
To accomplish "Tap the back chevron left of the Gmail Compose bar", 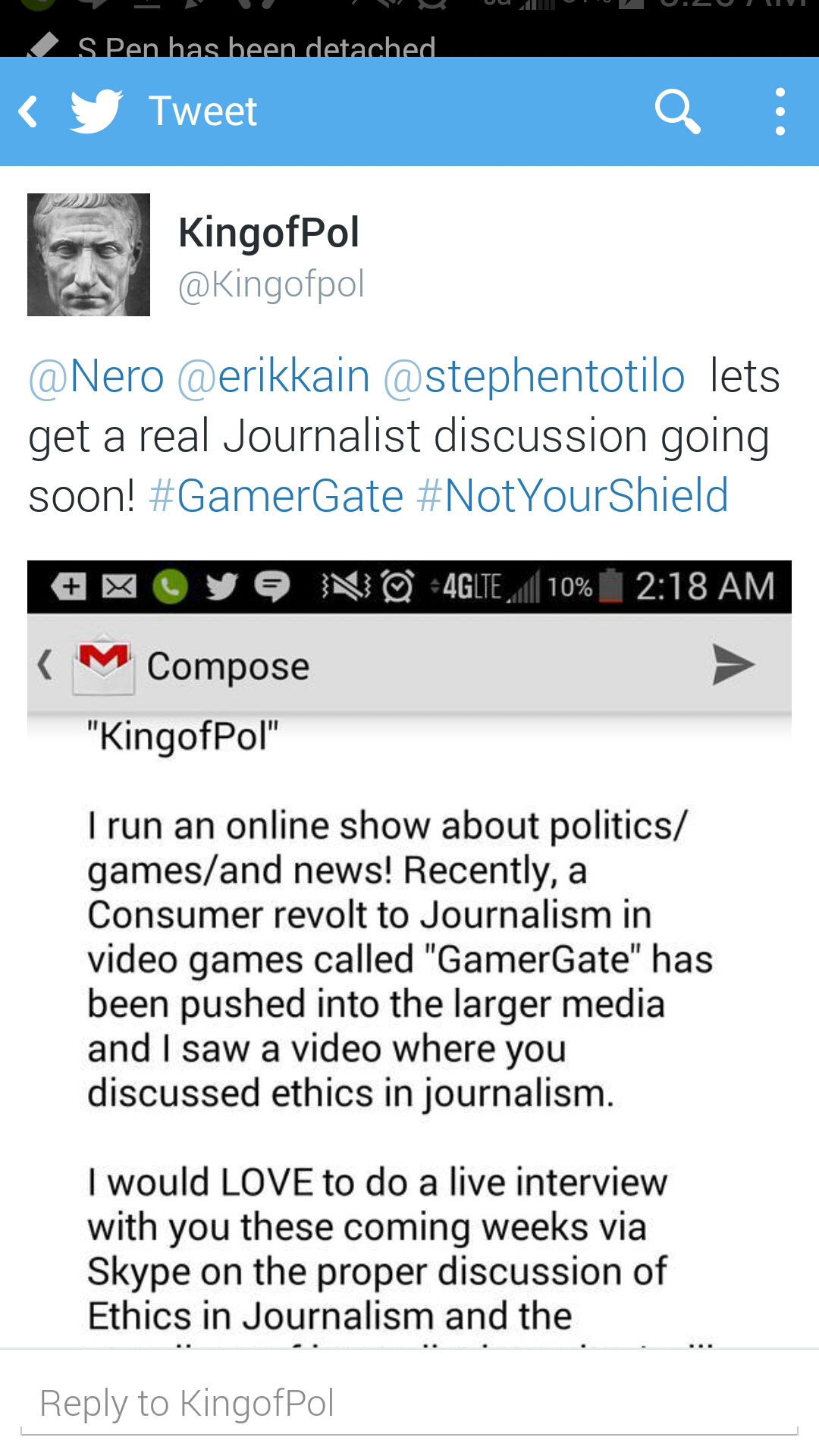I will click(x=44, y=664).
